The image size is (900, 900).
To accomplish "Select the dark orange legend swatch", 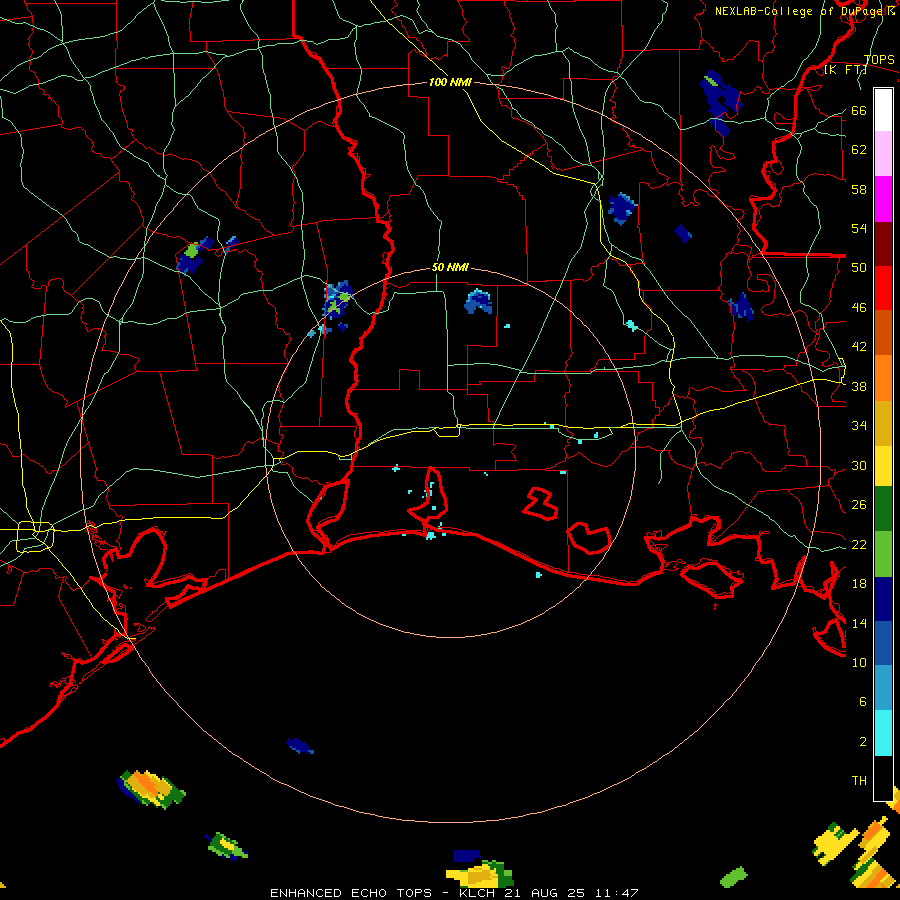I will [883, 333].
